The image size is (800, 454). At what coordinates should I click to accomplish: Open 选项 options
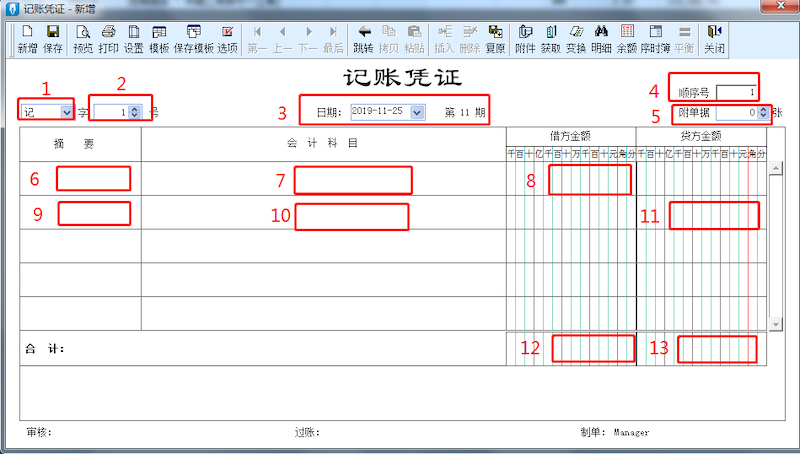[x=228, y=39]
